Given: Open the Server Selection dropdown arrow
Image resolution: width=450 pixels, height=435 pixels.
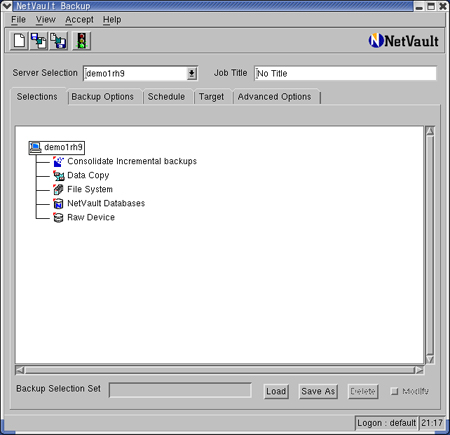Looking at the screenshot, I should (192, 73).
